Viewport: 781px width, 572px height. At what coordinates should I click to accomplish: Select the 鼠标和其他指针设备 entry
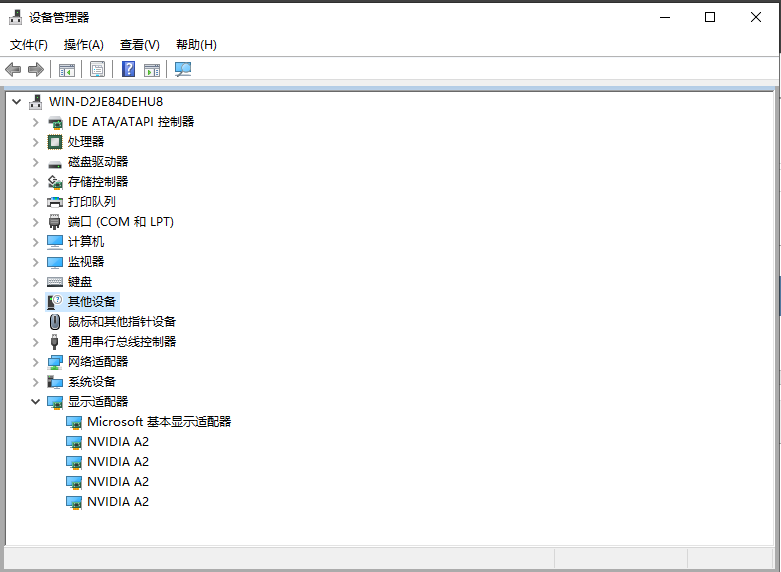[x=121, y=322]
